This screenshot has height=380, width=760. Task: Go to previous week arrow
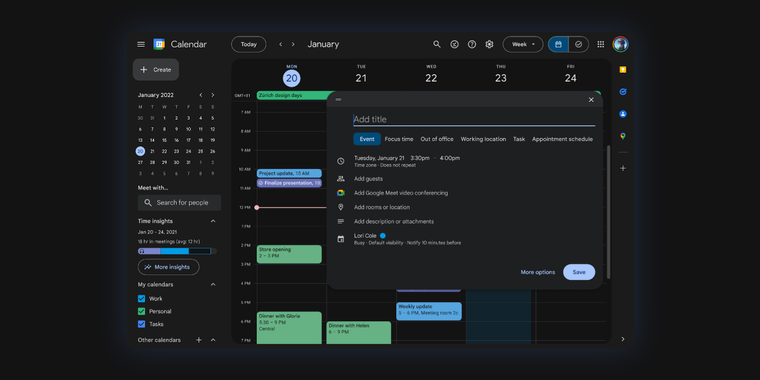pos(280,44)
